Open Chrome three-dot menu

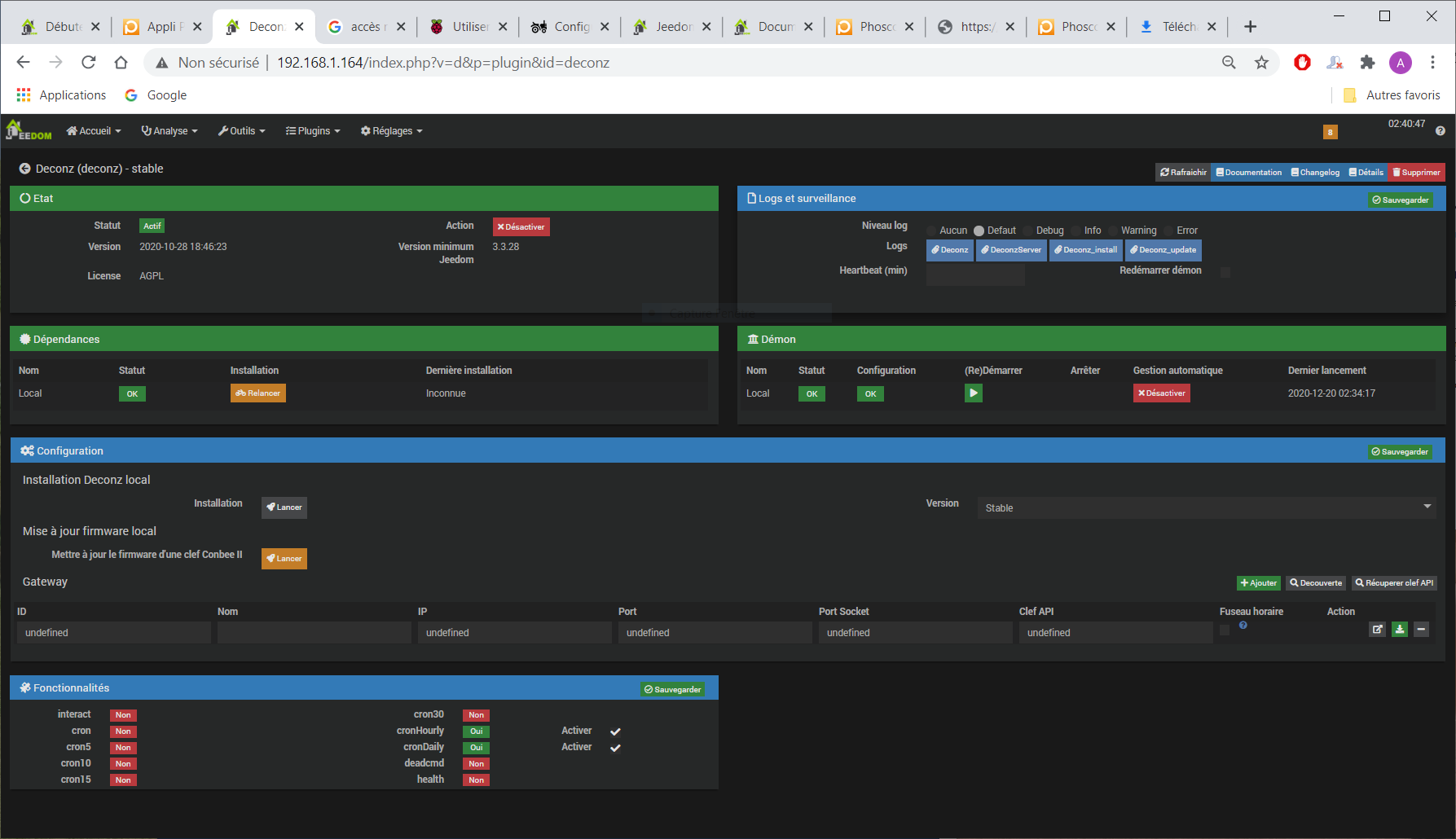pos(1432,63)
